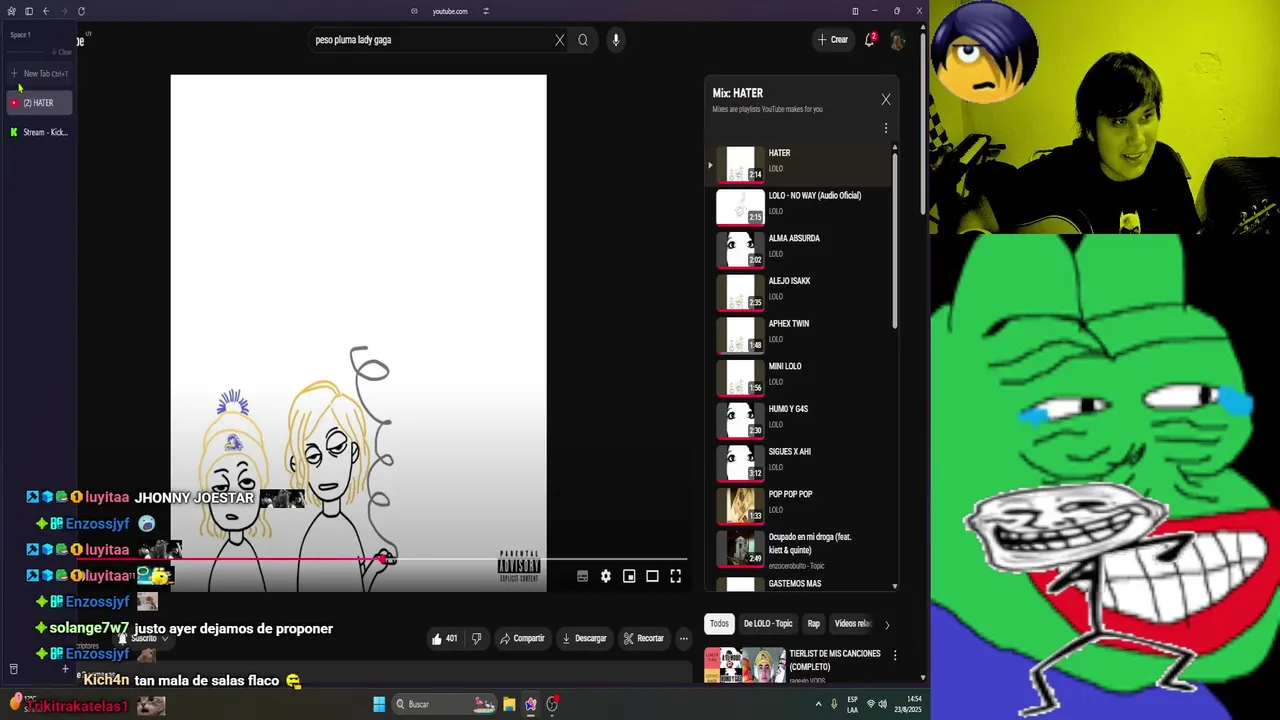The height and width of the screenshot is (720, 1280).
Task: Clear the YouTube search text with X
Action: (560, 40)
